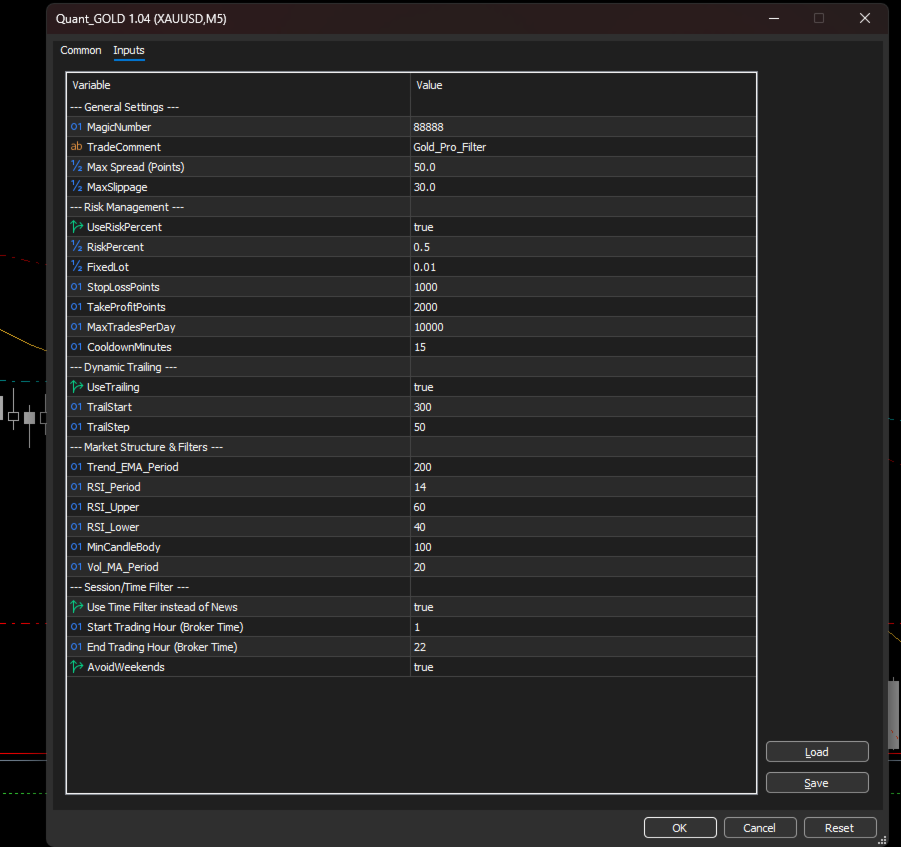Viewport: 901px width, 847px height.
Task: Click the integer icon beside RSI_Upper
Action: click(76, 507)
